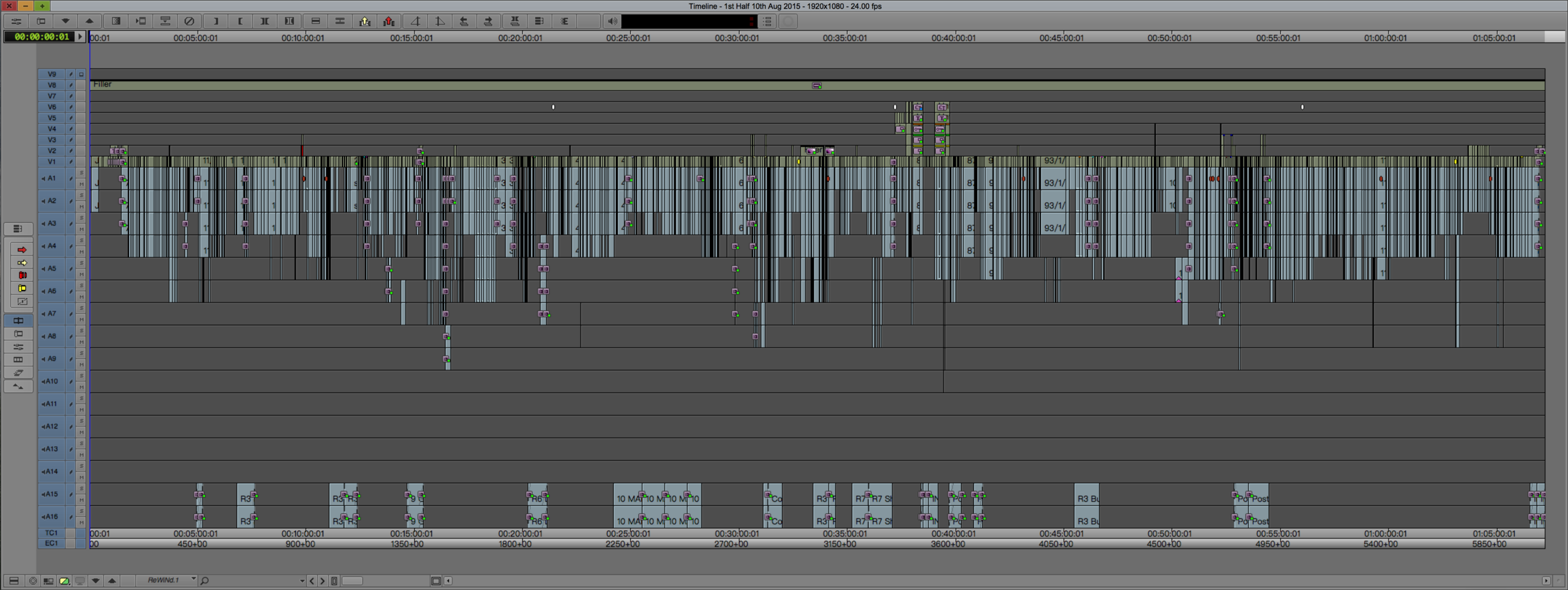
Task: Open the down-triangle menu in the top toolbar
Action: (x=65, y=21)
